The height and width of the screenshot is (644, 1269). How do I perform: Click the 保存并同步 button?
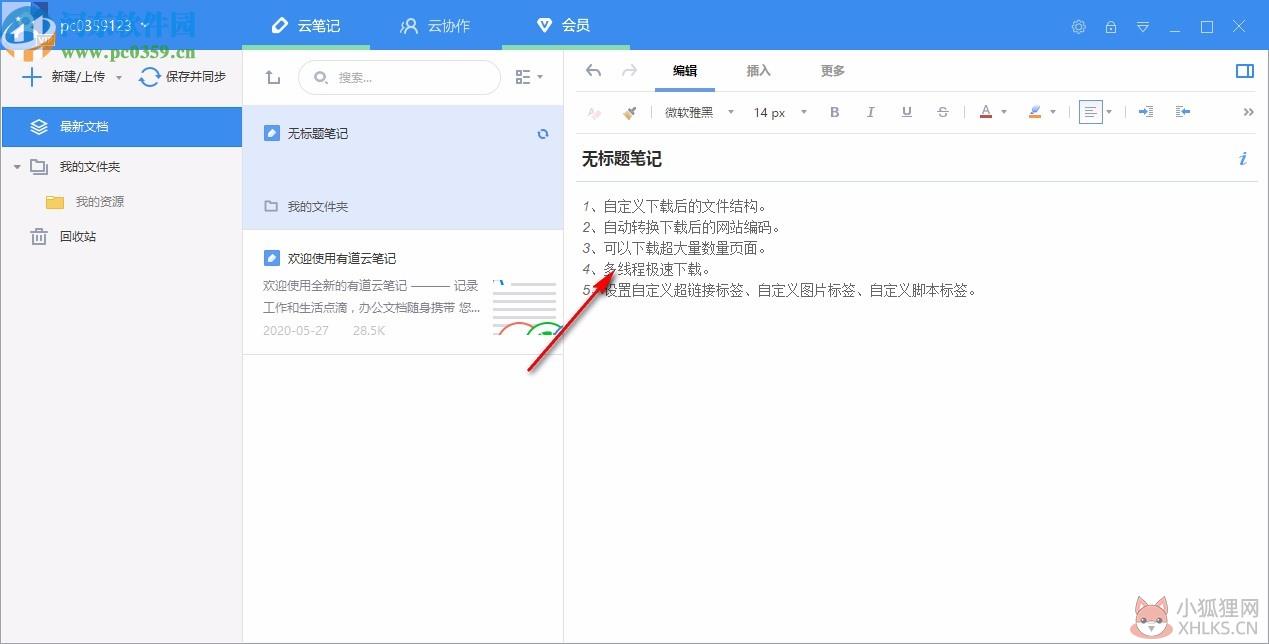pos(183,77)
